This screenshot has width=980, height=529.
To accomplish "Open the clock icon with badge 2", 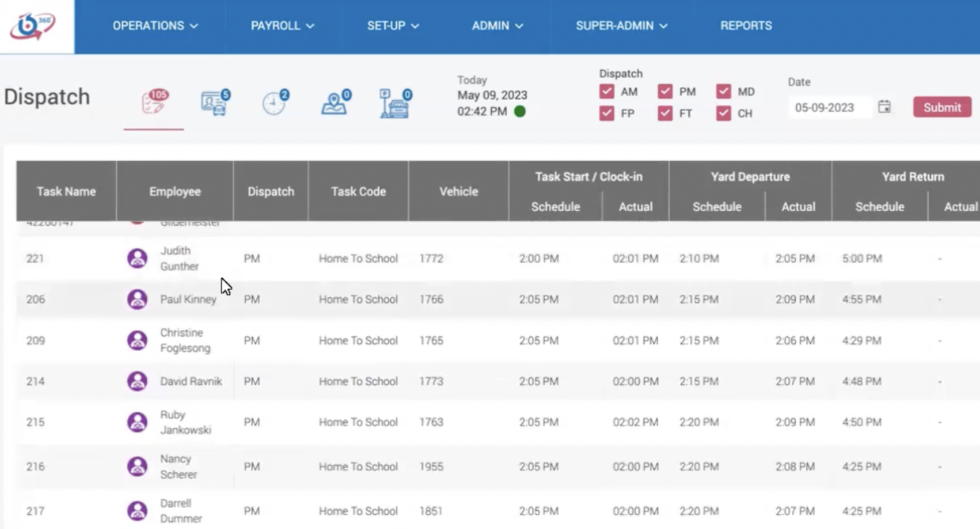I will point(274,103).
